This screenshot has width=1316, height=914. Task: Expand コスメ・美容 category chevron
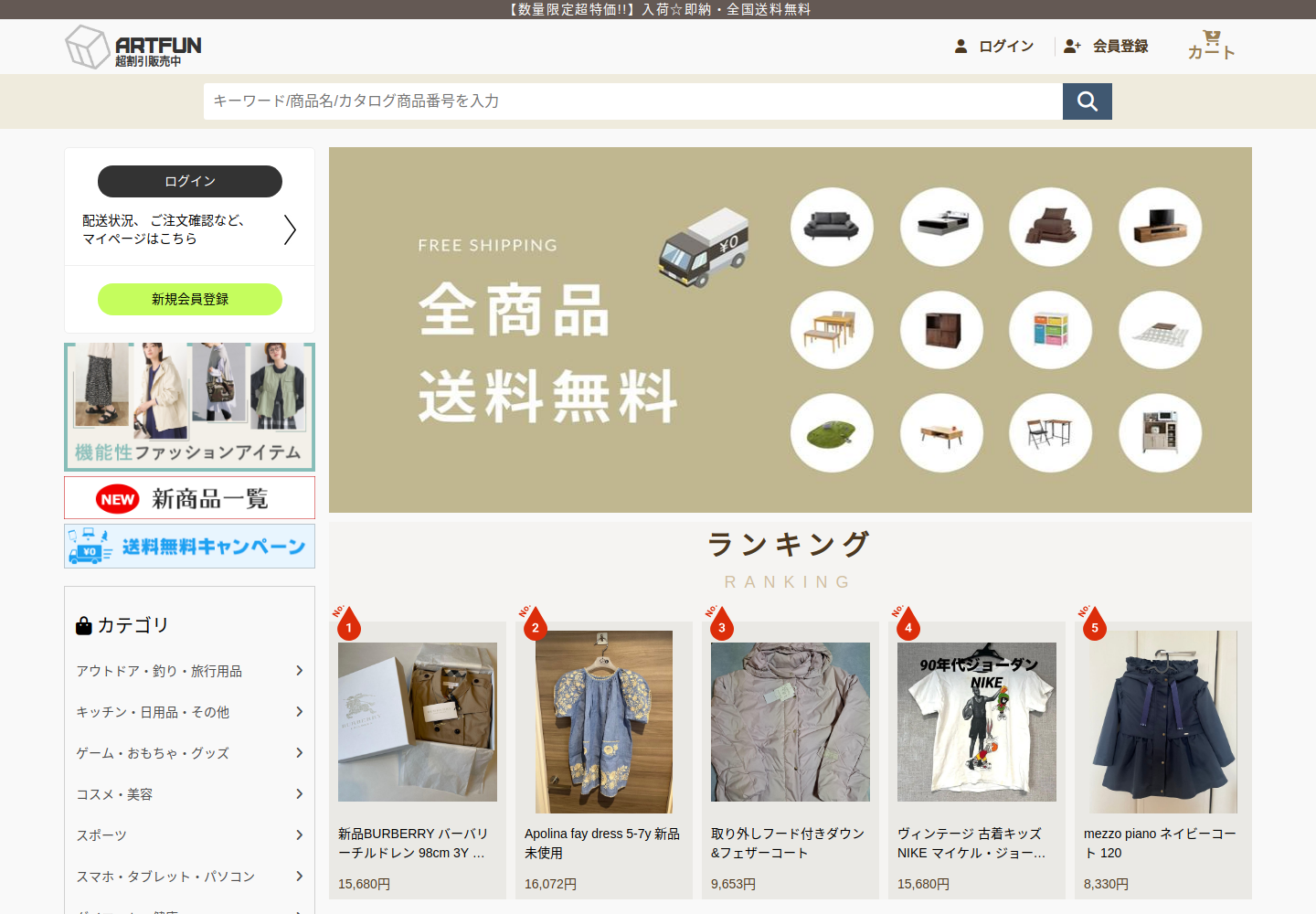[x=299, y=794]
